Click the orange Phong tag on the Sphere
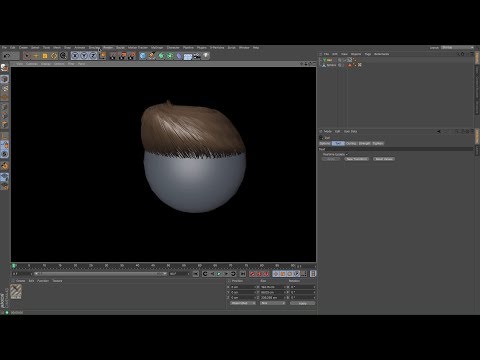 [350, 65]
